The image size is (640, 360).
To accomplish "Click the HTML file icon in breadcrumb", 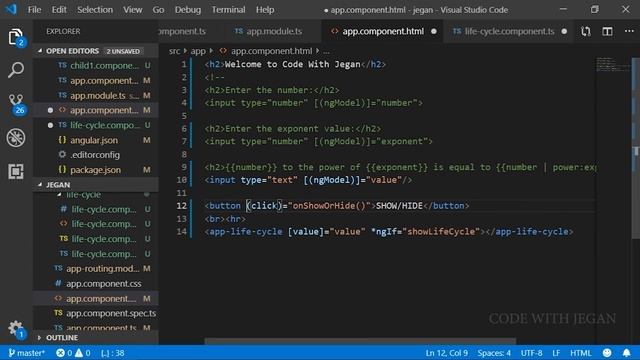I will point(223,51).
